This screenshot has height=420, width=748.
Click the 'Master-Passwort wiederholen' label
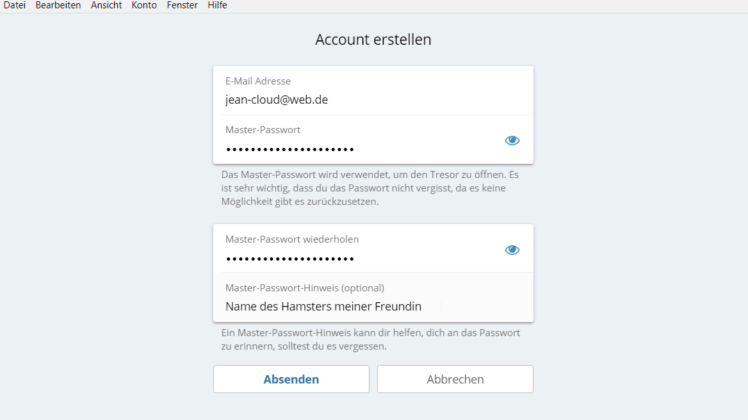coord(292,239)
